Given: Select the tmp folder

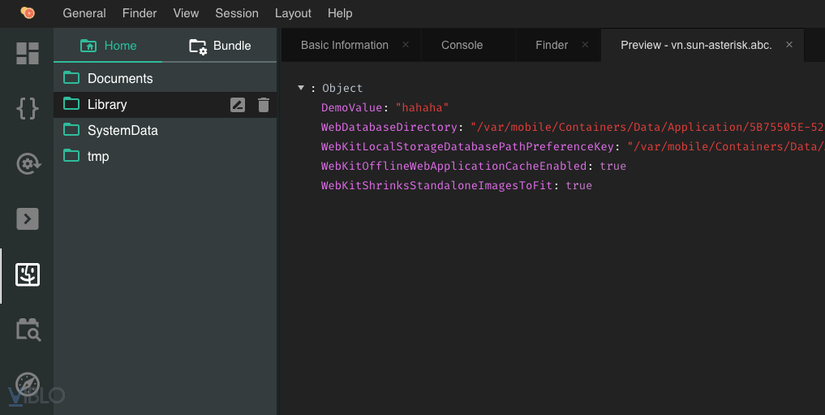Looking at the screenshot, I should point(98,156).
